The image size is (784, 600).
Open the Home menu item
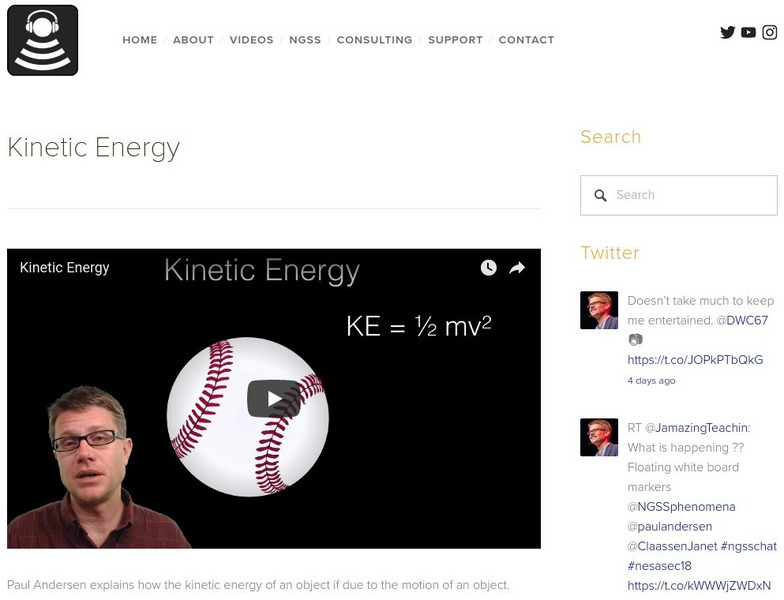pyautogui.click(x=140, y=40)
